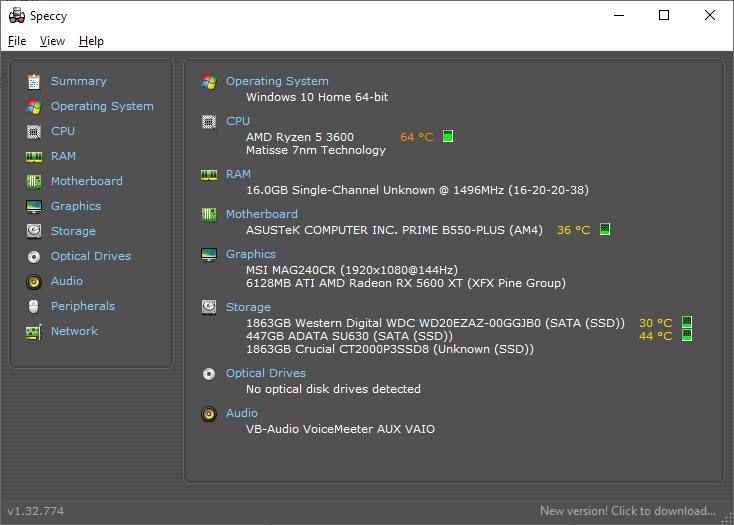Screen dimensions: 734x525
Task: Select Audio in the sidebar
Action: tap(66, 281)
